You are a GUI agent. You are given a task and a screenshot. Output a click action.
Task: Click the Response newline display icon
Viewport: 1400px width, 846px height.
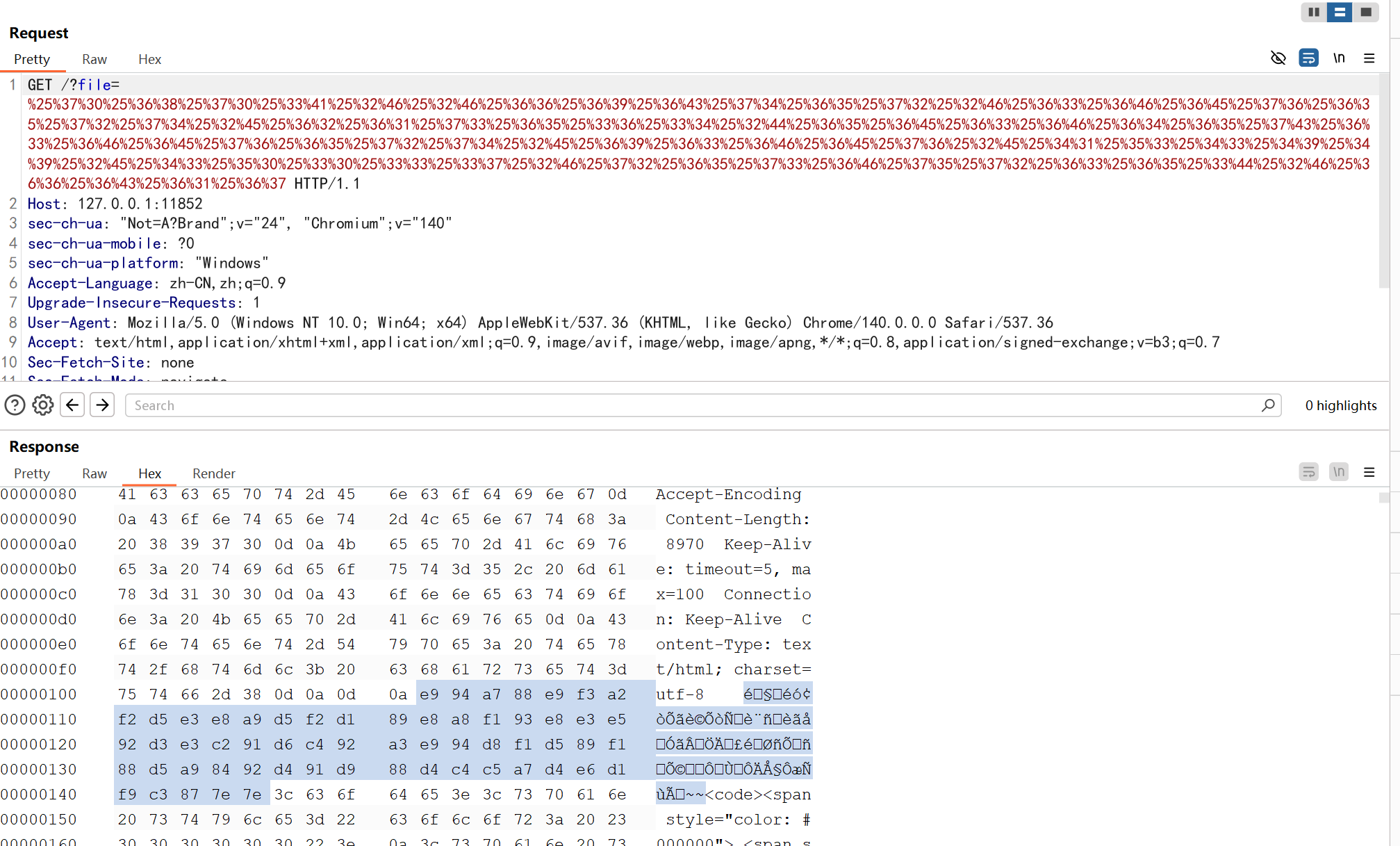point(1339,472)
